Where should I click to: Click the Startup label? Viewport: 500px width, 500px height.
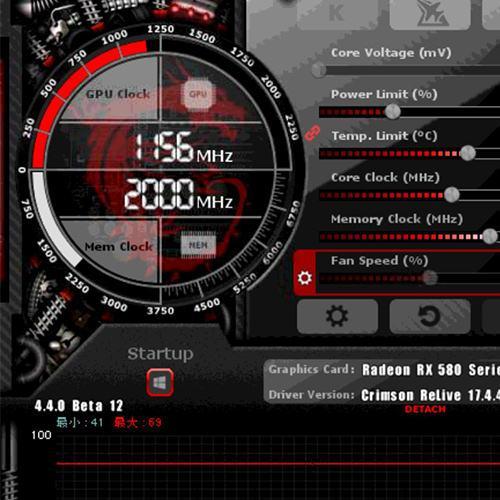click(x=160, y=354)
